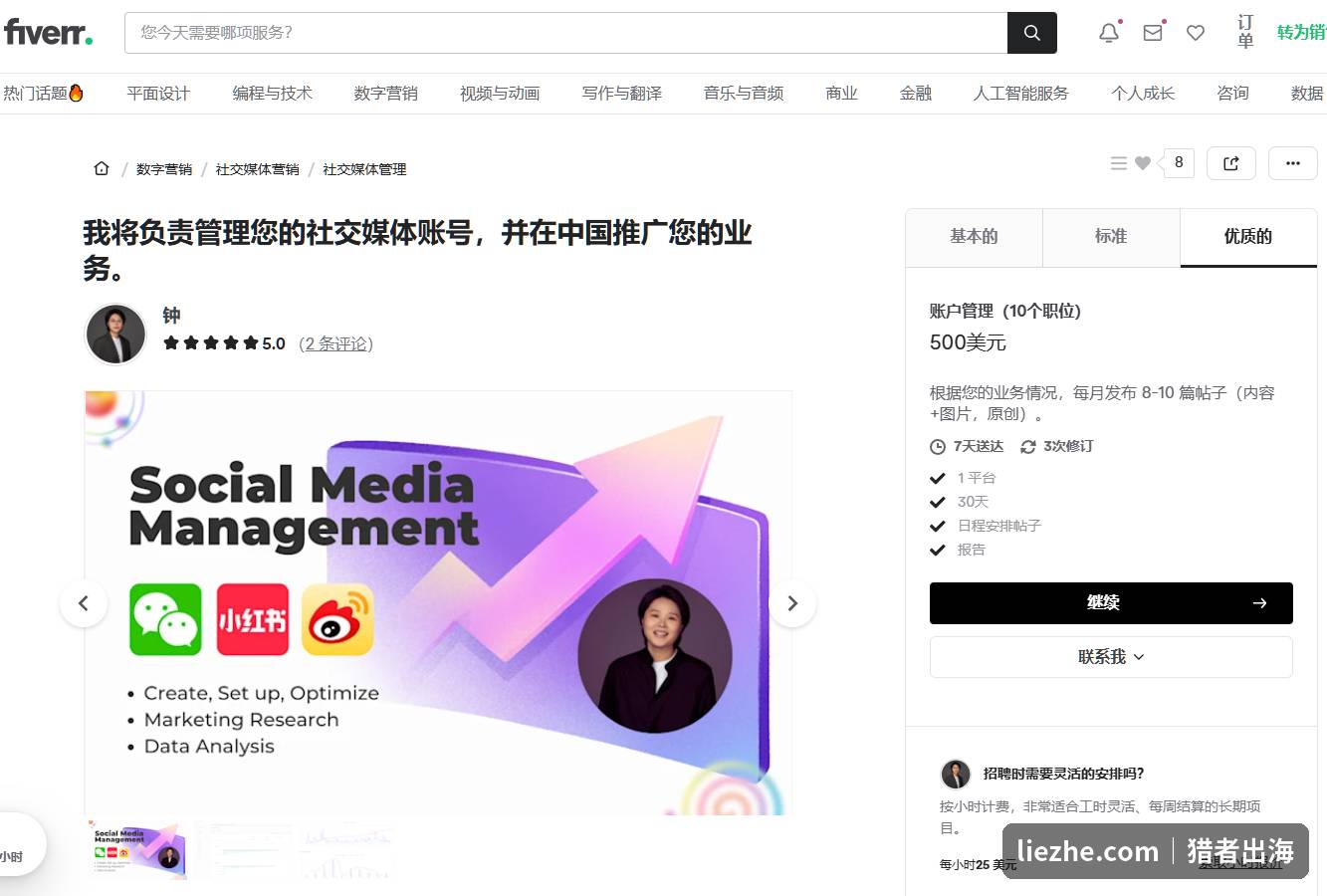Focus the 您今天需要哪项服务 search field
The image size is (1327, 896).
(565, 33)
